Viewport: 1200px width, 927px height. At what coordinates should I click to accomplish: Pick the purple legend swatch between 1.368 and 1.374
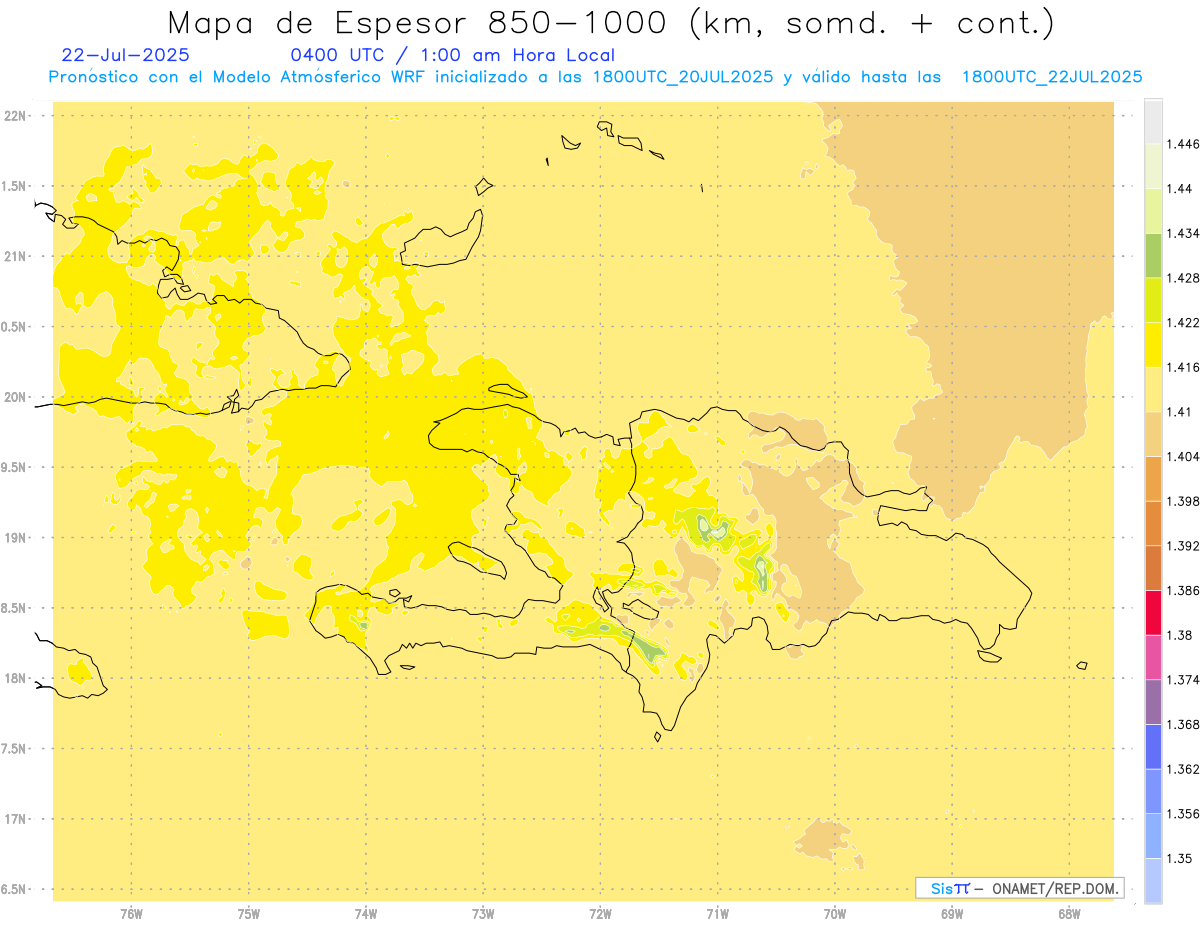(1153, 701)
